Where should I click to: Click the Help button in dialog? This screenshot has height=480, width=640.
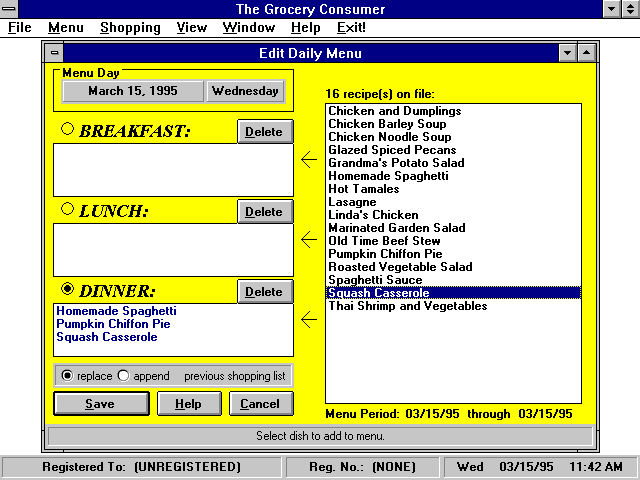pyautogui.click(x=187, y=404)
